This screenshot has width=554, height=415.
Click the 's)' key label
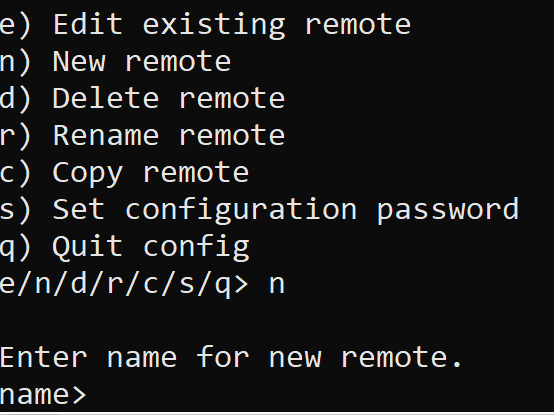(x=16, y=211)
